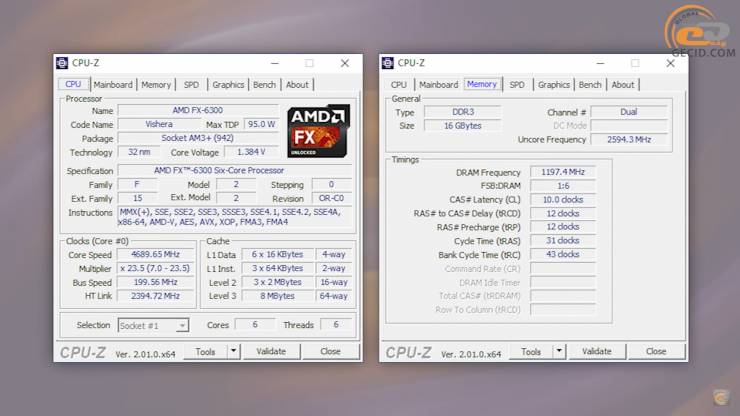Open Mainboard tab in left CPU-Z window
Viewport: 740px width, 416px height.
point(113,85)
